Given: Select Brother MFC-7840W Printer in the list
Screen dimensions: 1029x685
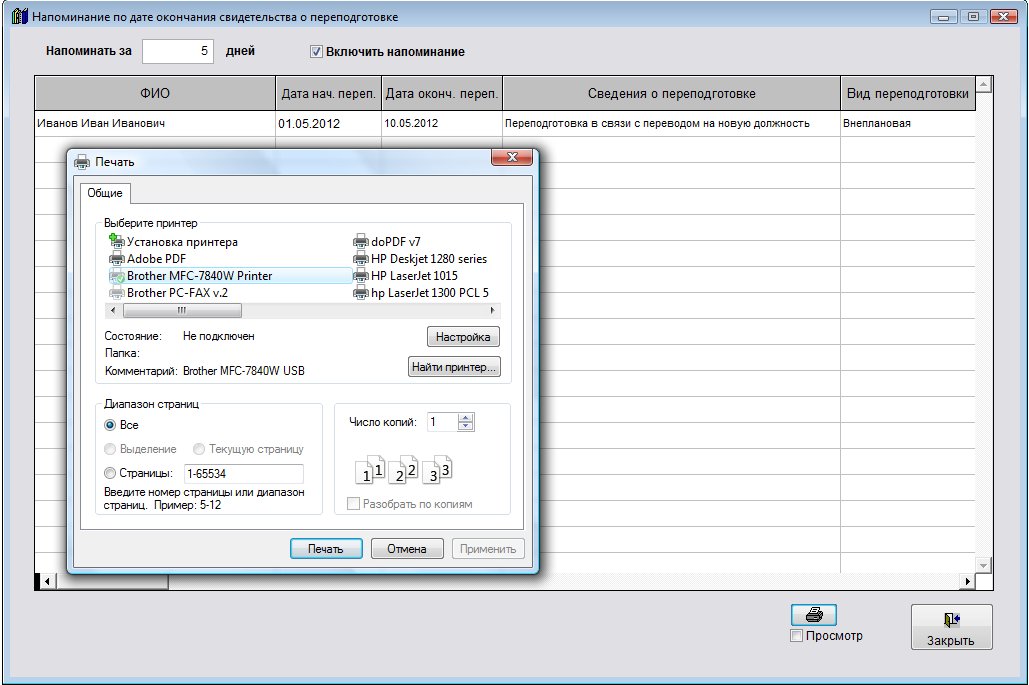Looking at the screenshot, I should coord(230,276).
